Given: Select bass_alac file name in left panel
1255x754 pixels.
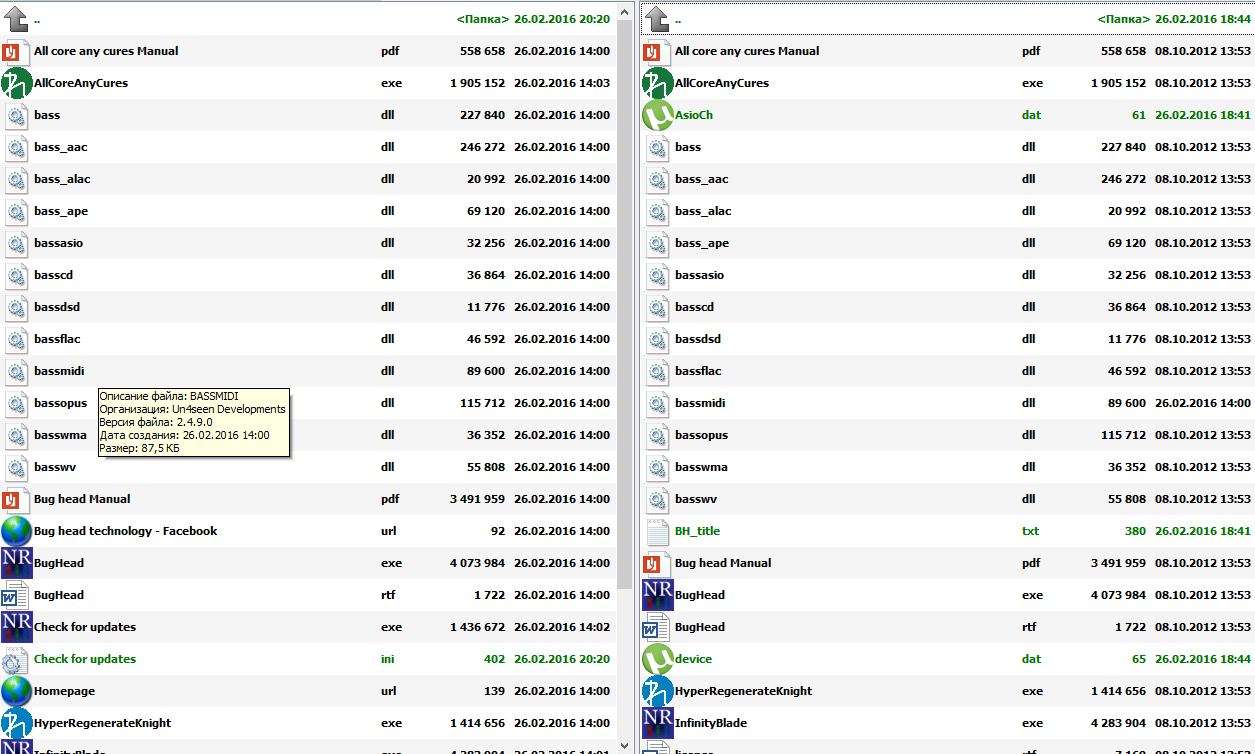Looking at the screenshot, I should point(62,179).
